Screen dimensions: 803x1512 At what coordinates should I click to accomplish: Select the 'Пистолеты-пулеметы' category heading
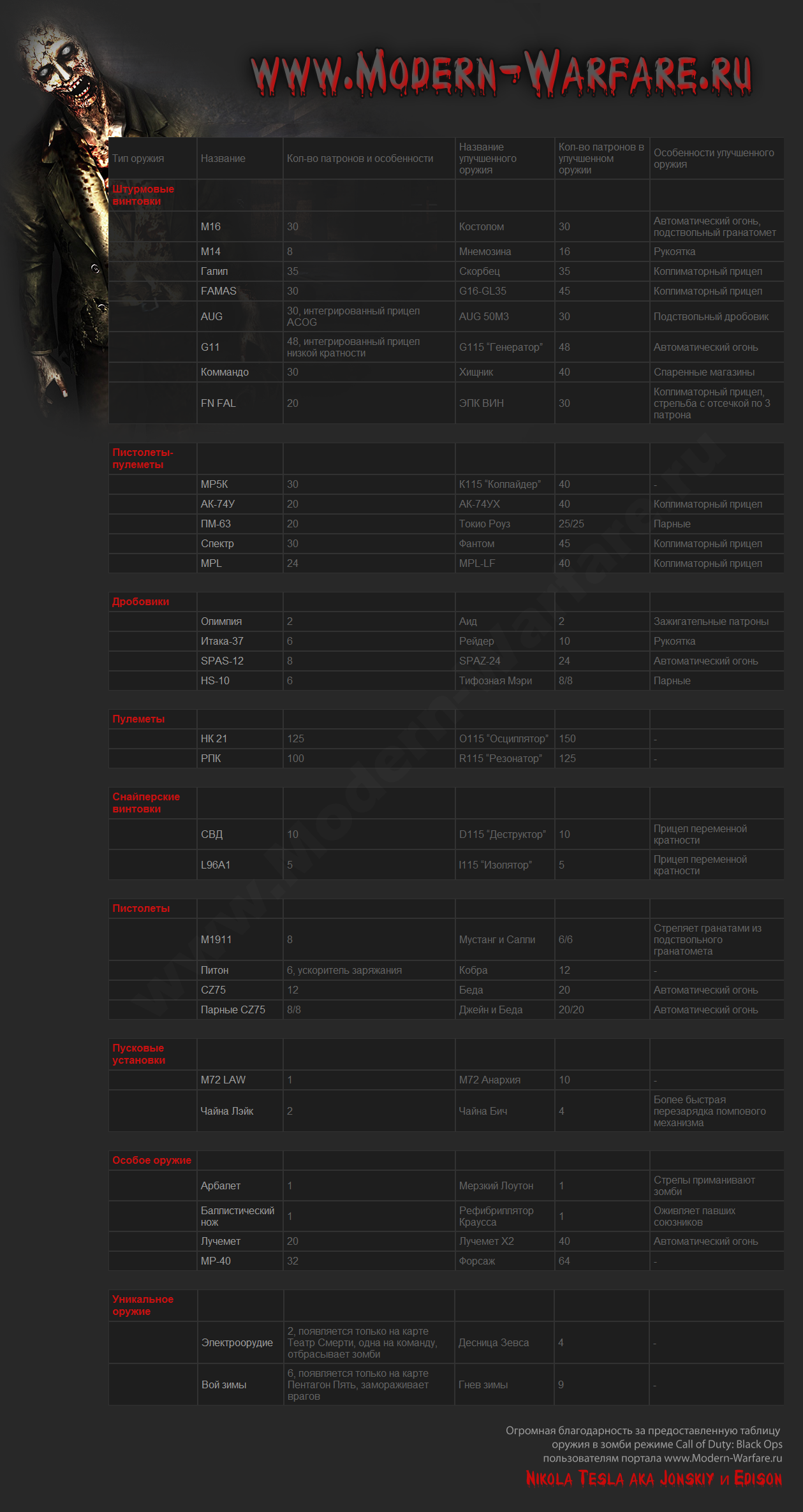(143, 459)
